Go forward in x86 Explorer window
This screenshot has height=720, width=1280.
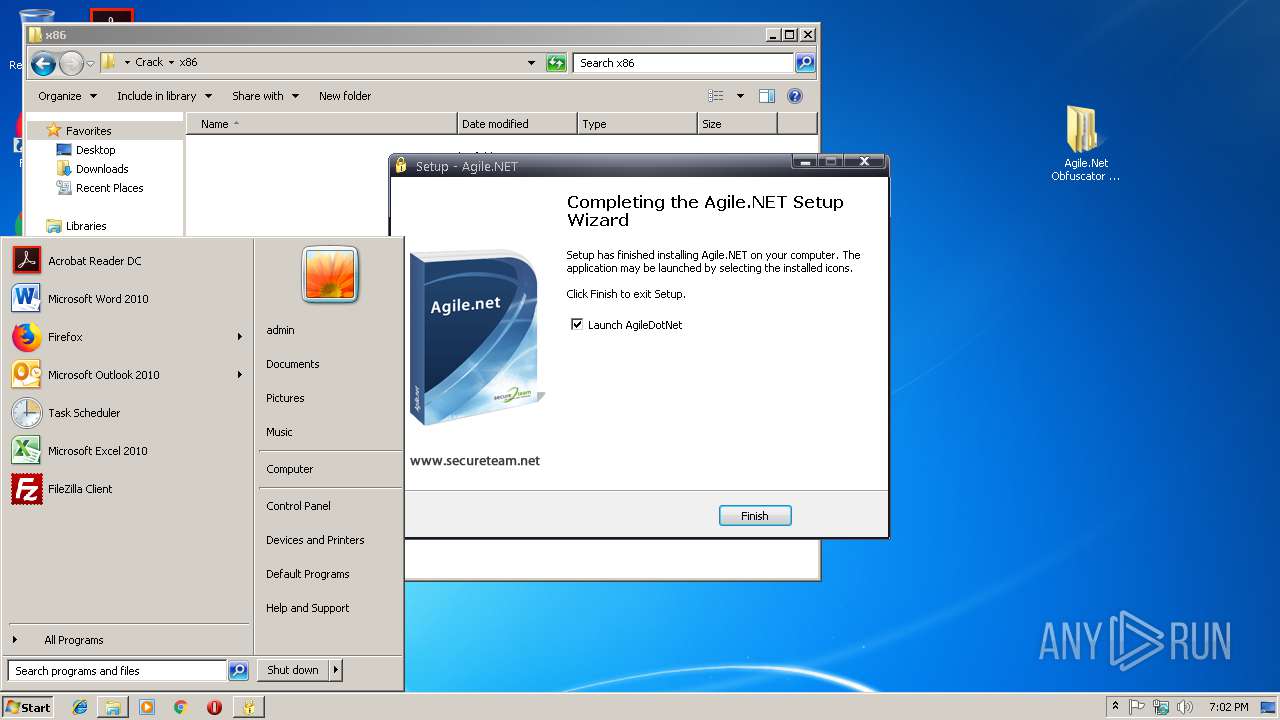71,64
